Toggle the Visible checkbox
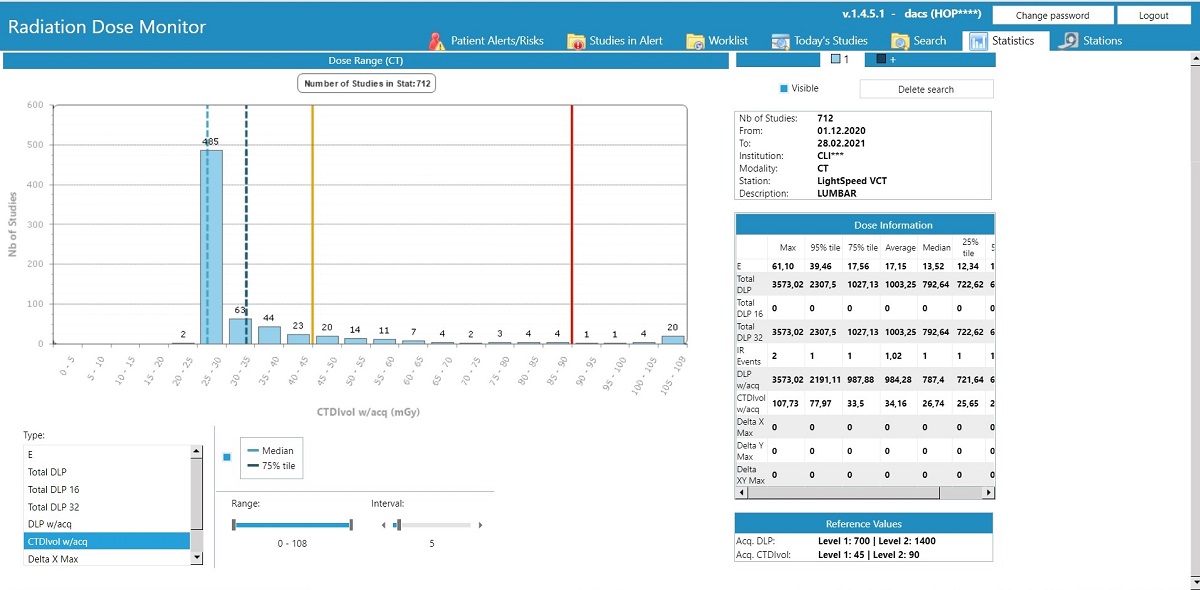 [784, 88]
